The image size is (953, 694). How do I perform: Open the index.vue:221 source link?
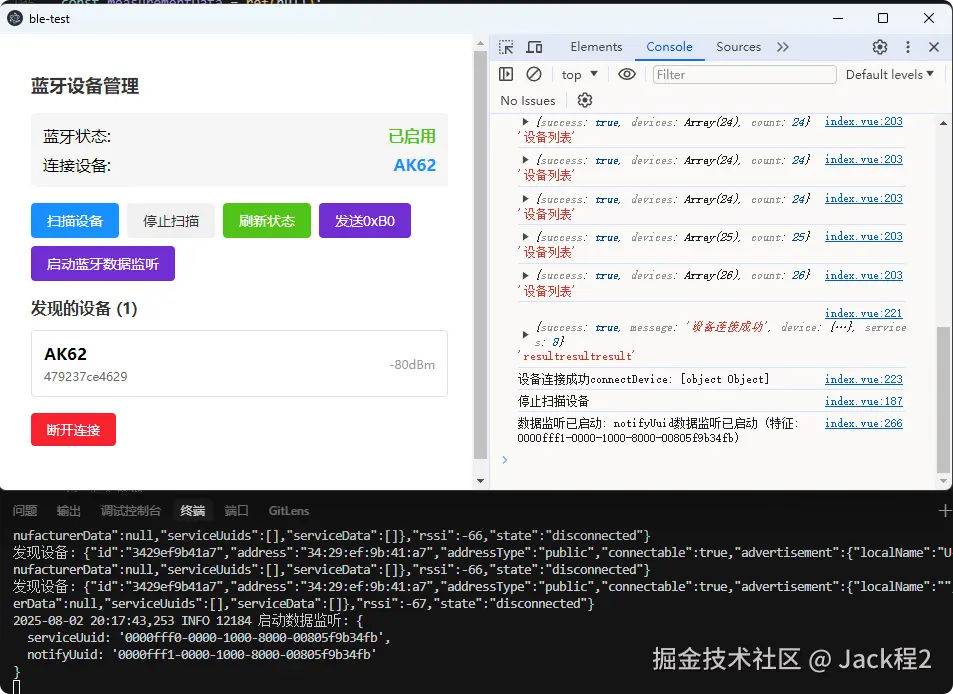pyautogui.click(x=863, y=313)
